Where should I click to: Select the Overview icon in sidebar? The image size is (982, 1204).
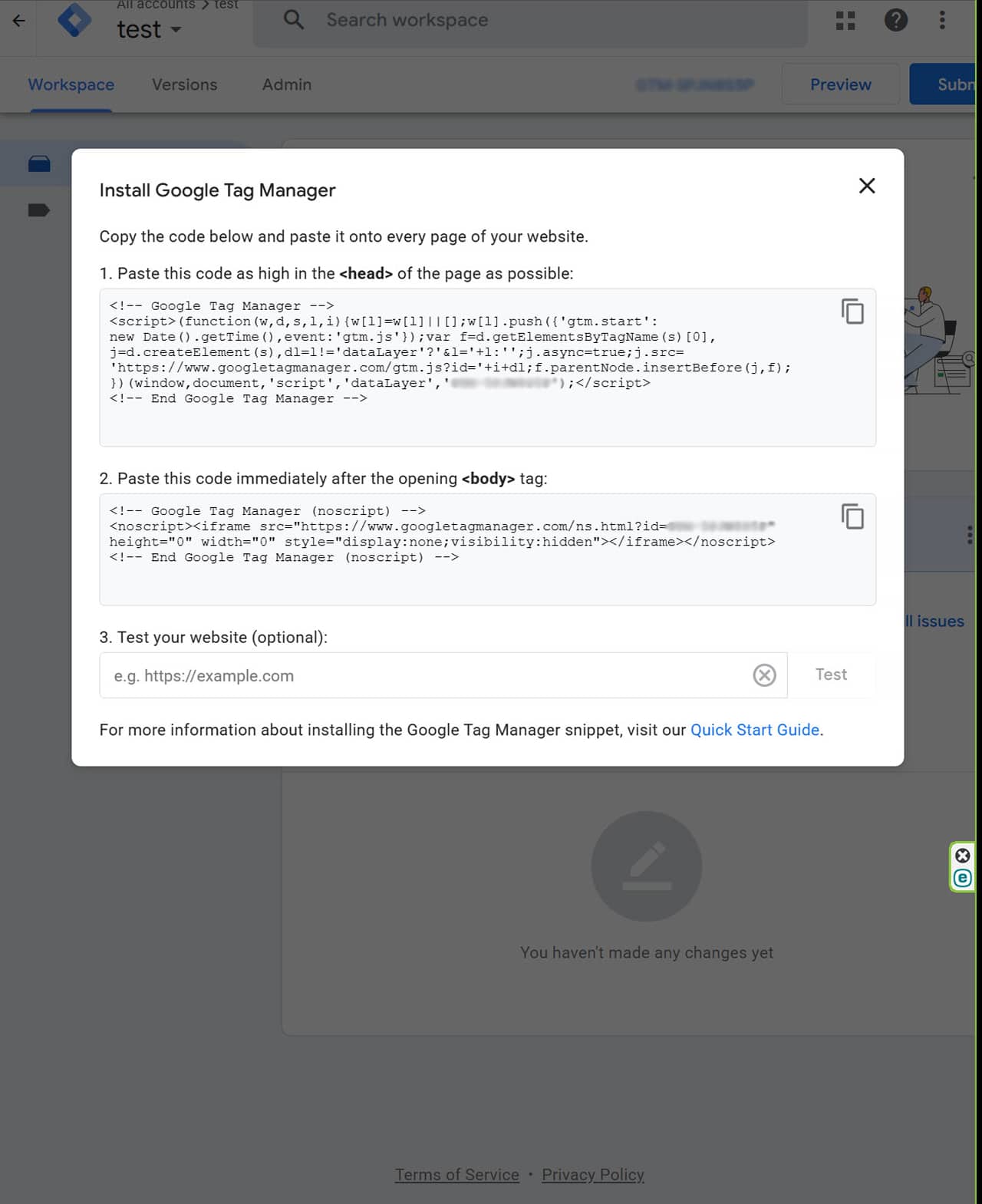(39, 163)
